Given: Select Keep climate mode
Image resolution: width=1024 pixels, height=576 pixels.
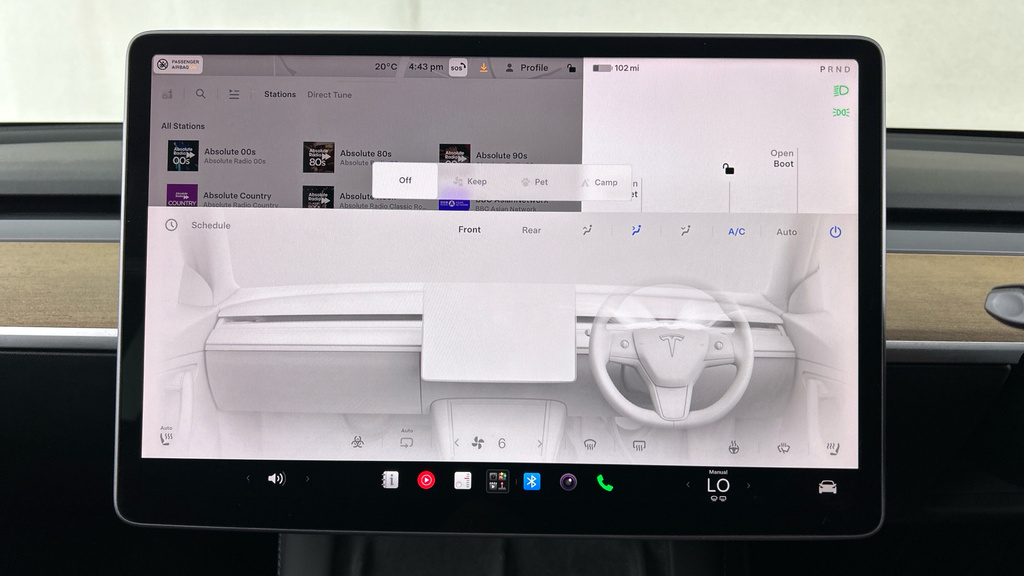Looking at the screenshot, I should point(470,182).
